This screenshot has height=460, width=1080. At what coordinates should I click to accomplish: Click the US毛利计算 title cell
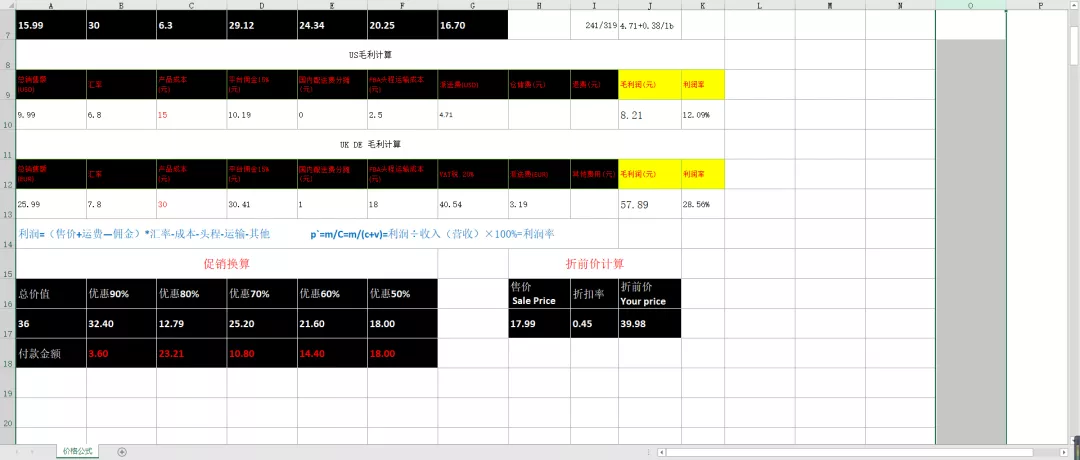[370, 54]
